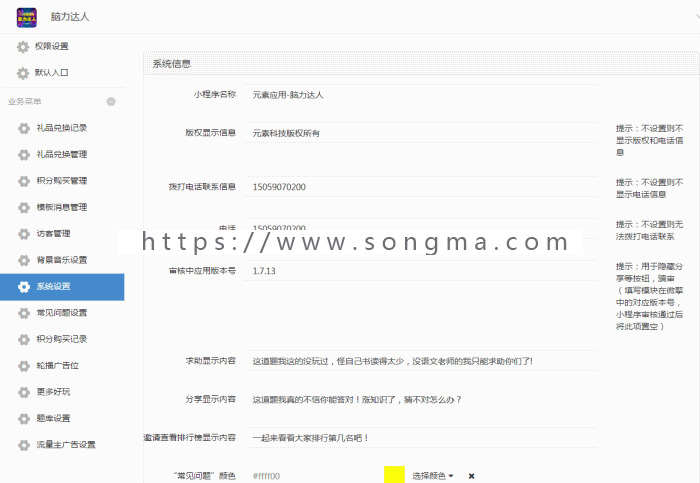Click the #ffff00 color code field

(x=314, y=476)
